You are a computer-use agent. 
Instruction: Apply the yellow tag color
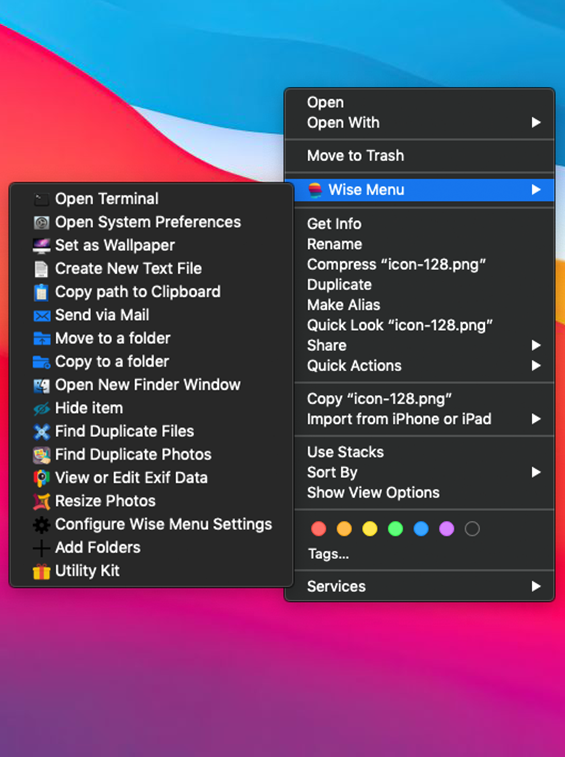click(x=370, y=529)
